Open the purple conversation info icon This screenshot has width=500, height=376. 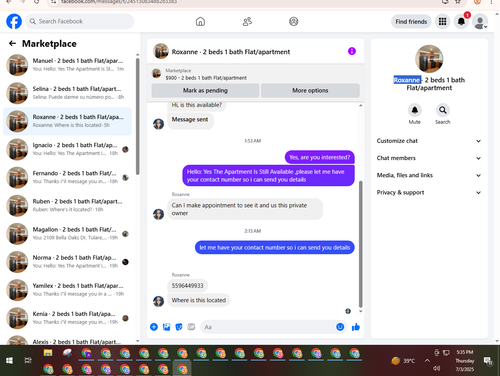[352, 51]
